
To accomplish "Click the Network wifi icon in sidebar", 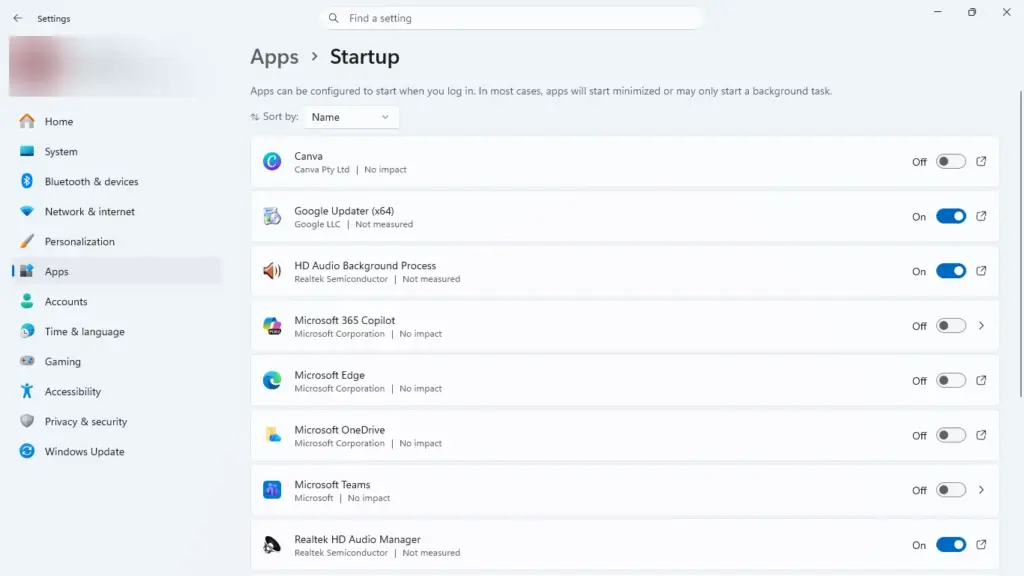I will click(27, 211).
